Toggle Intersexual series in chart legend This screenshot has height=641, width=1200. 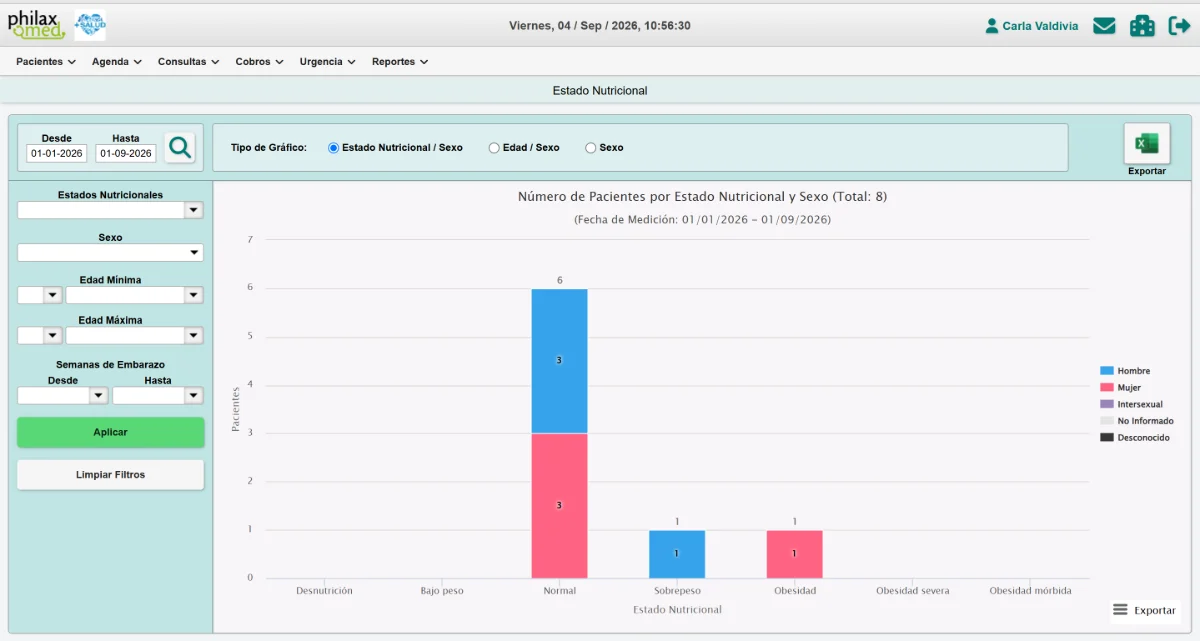(1132, 404)
